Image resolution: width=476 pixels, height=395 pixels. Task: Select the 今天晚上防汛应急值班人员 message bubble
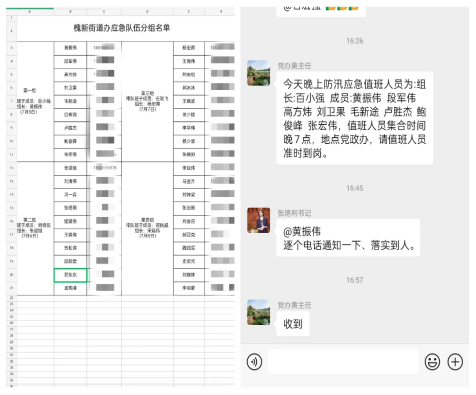355,118
